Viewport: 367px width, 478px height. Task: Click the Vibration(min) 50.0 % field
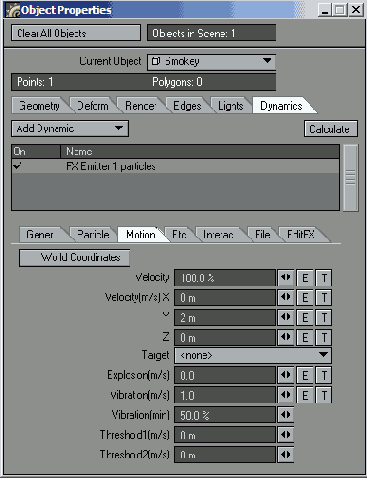(225, 415)
